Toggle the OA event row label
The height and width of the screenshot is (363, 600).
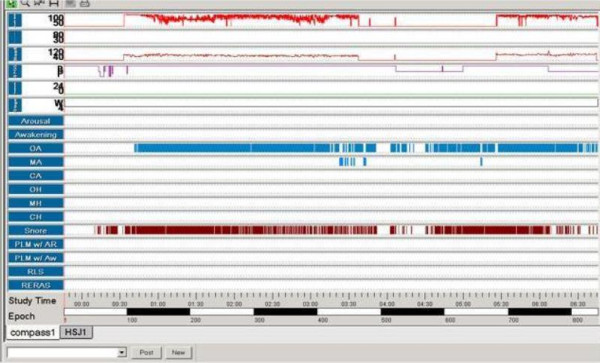[36, 148]
